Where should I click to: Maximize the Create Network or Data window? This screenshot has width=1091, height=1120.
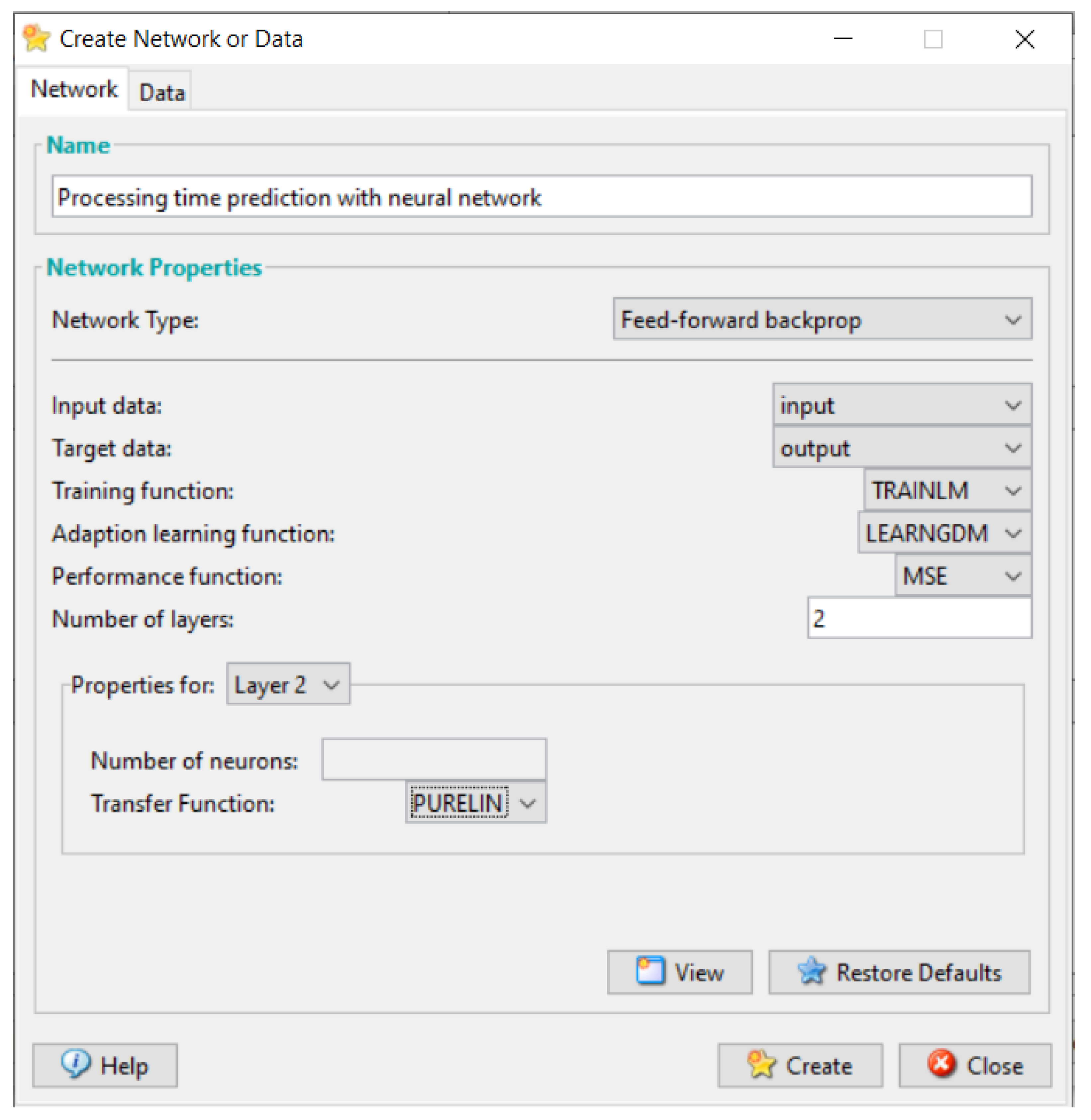coord(933,39)
